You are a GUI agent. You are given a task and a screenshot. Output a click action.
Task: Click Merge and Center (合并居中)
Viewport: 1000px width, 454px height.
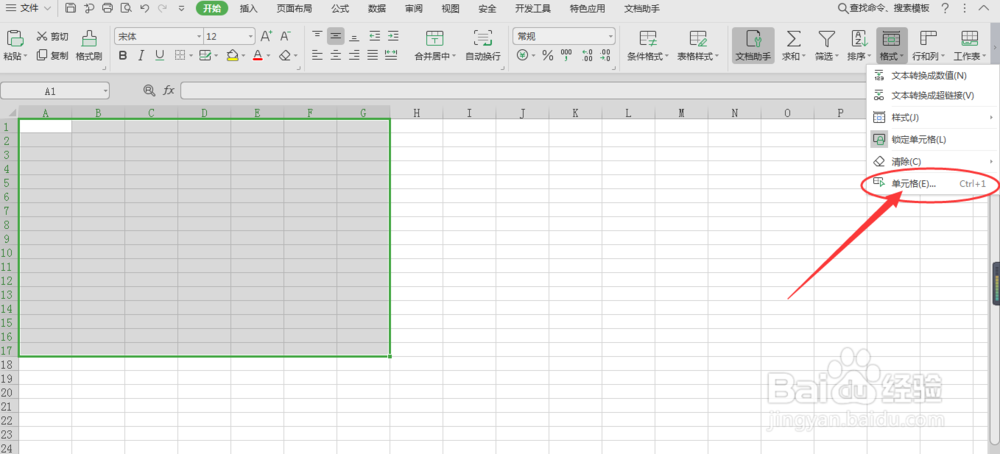(435, 45)
